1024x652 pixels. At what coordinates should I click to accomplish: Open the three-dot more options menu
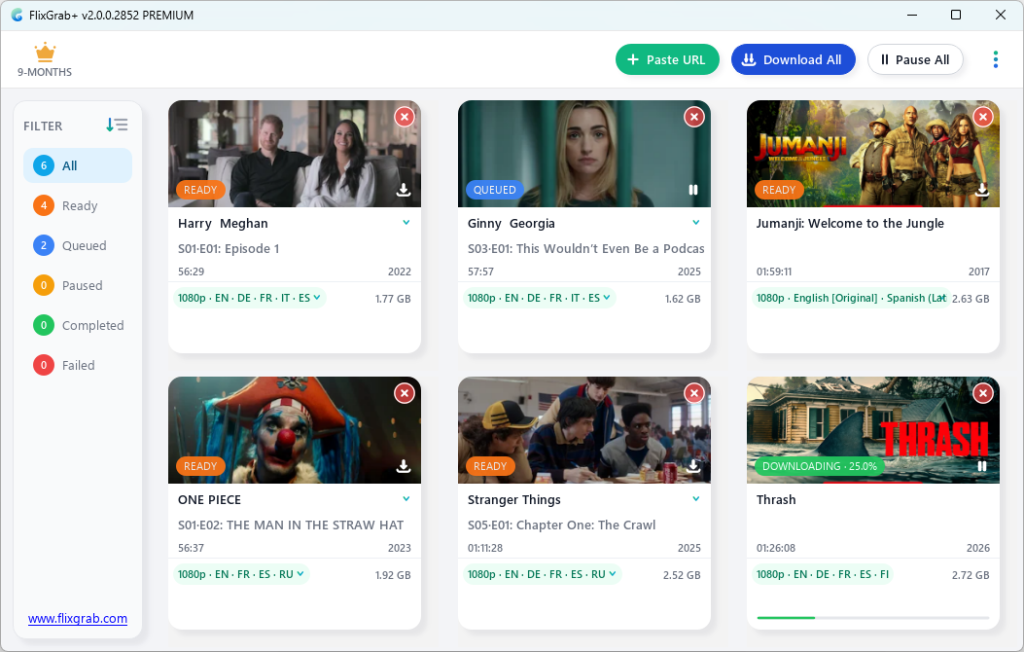995,60
